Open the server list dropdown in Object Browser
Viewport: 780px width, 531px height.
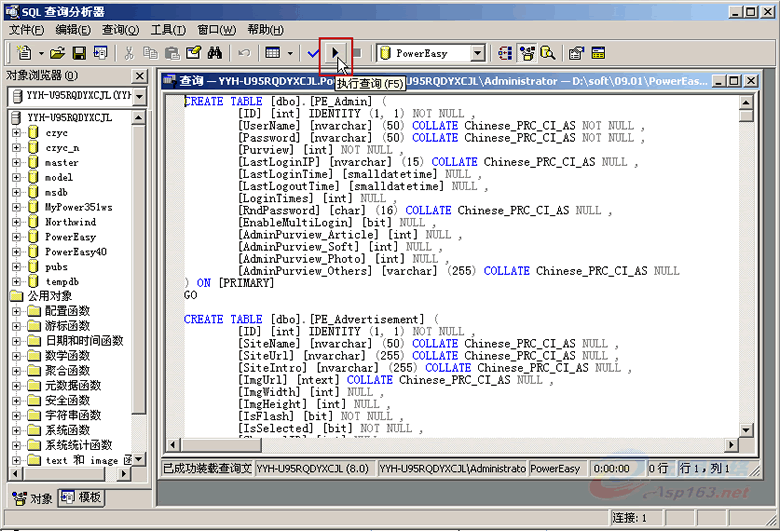click(x=140, y=96)
